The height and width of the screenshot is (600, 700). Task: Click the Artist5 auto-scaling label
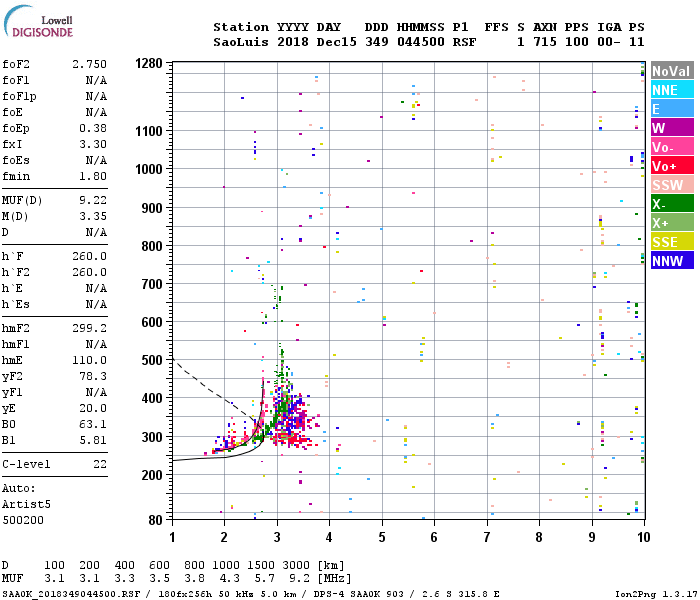(x=26, y=504)
